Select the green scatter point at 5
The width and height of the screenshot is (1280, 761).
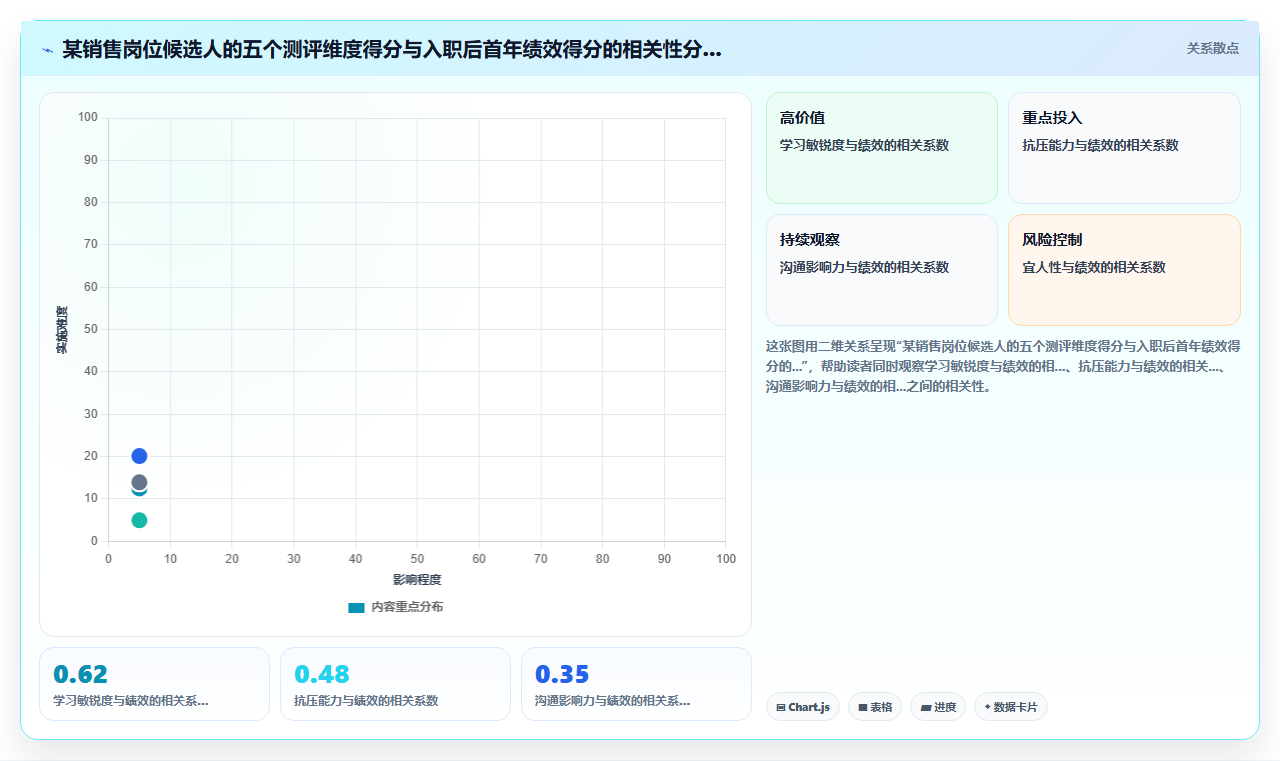click(x=139, y=520)
